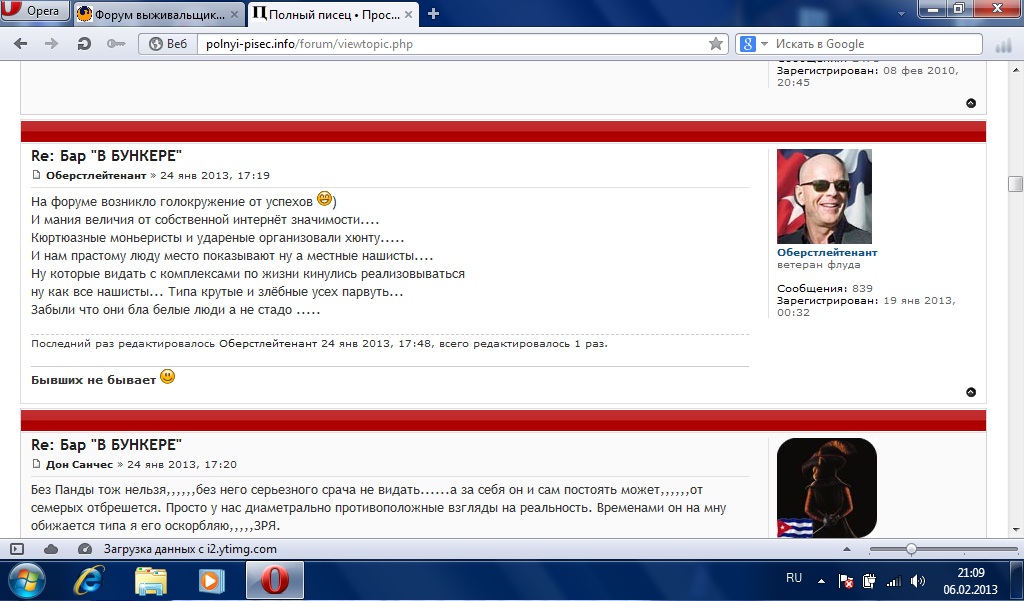Click the text ветеран флуда
The image size is (1024, 601).
tap(818, 265)
